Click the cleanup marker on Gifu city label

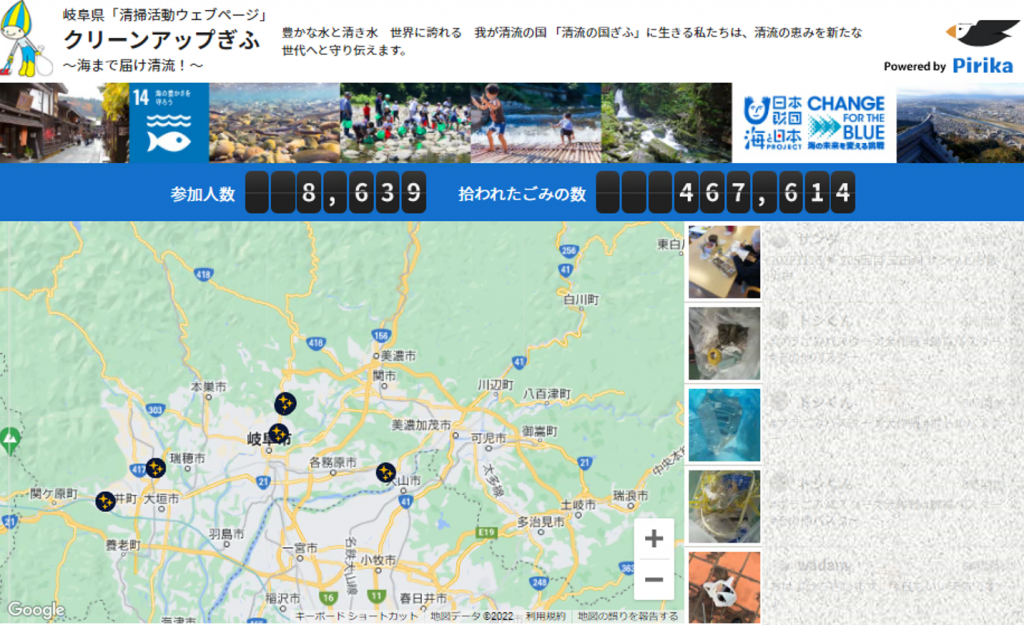point(278,433)
